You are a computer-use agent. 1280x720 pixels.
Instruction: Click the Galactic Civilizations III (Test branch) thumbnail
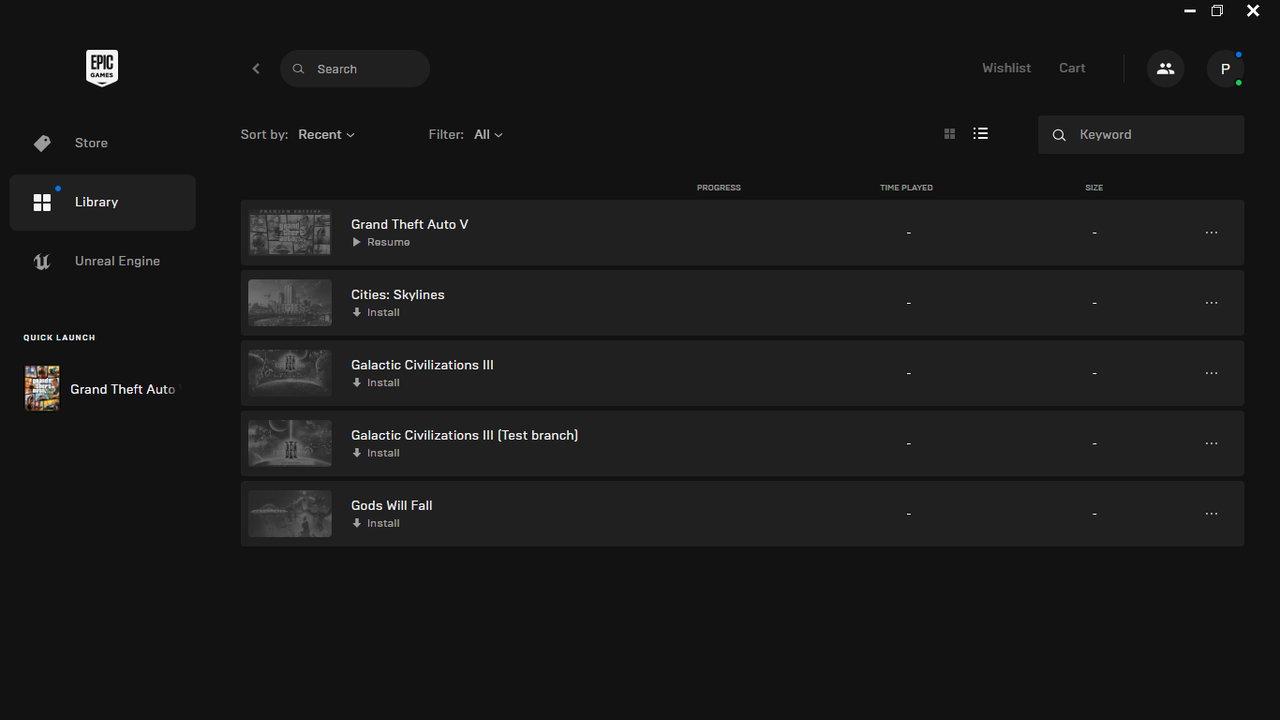point(290,443)
